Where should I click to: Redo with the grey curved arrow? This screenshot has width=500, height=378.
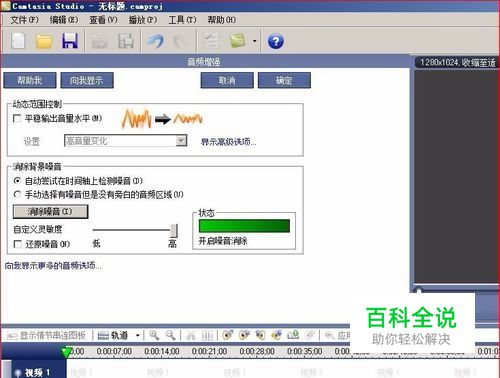(x=181, y=41)
